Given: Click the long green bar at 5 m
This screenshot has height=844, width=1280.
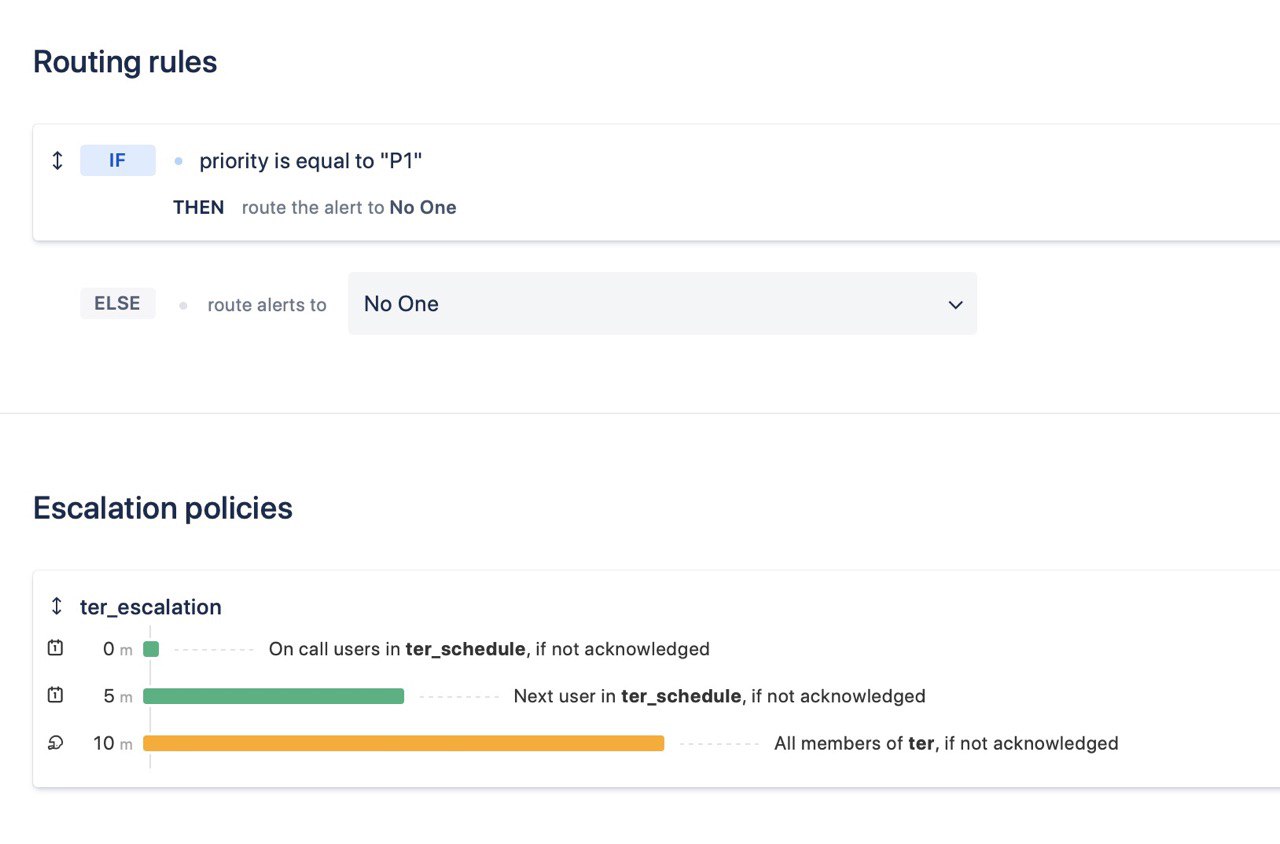Looking at the screenshot, I should pos(274,696).
